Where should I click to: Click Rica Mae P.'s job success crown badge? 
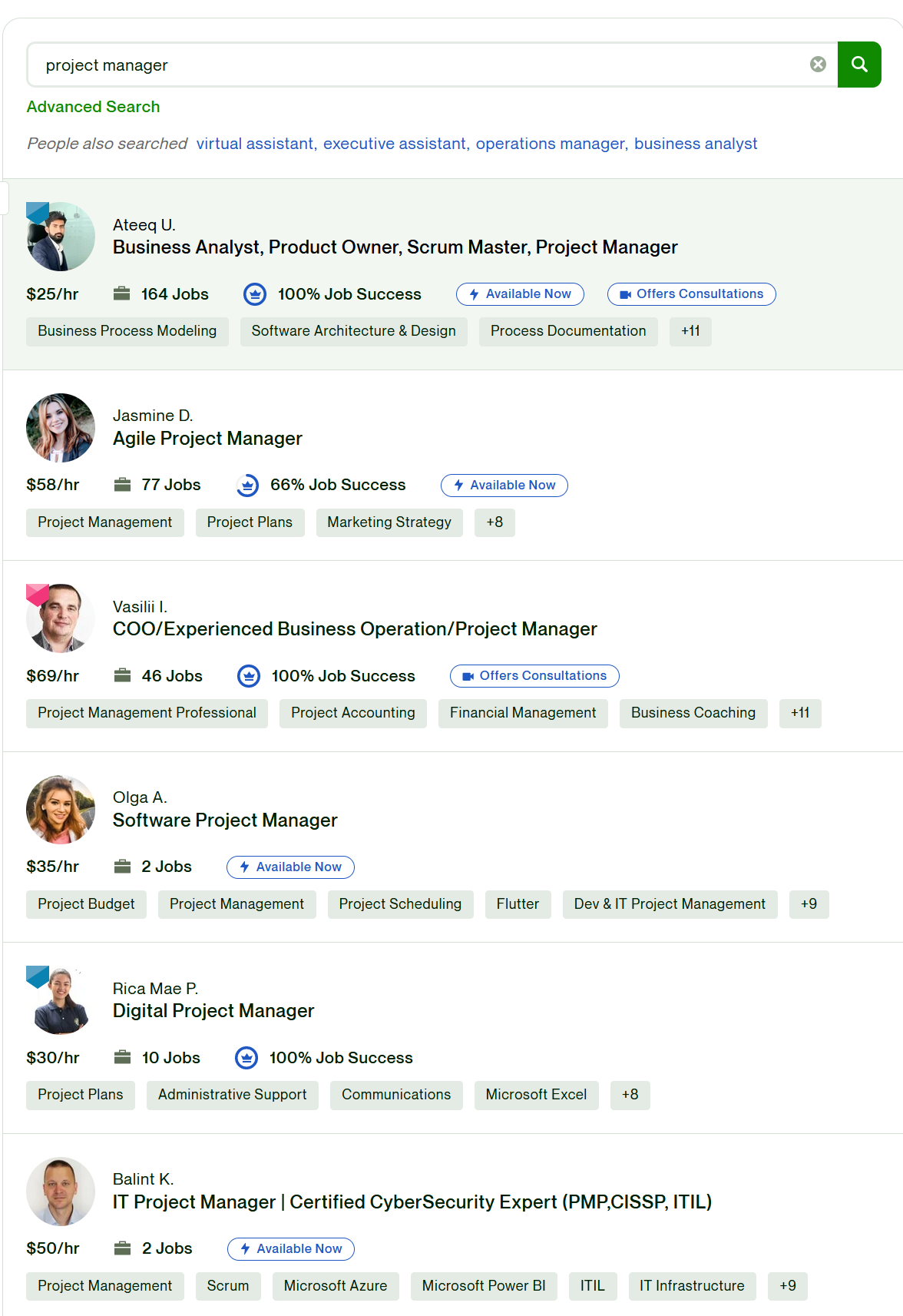pyautogui.click(x=246, y=1058)
